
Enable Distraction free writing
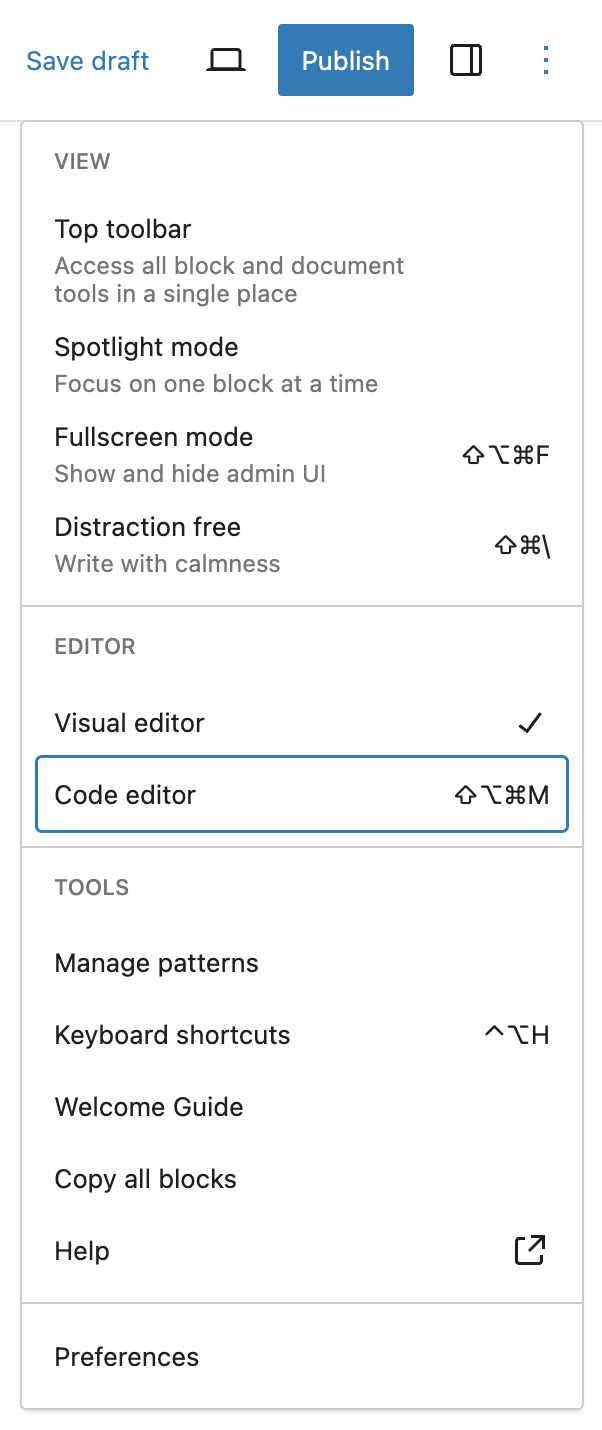point(147,527)
